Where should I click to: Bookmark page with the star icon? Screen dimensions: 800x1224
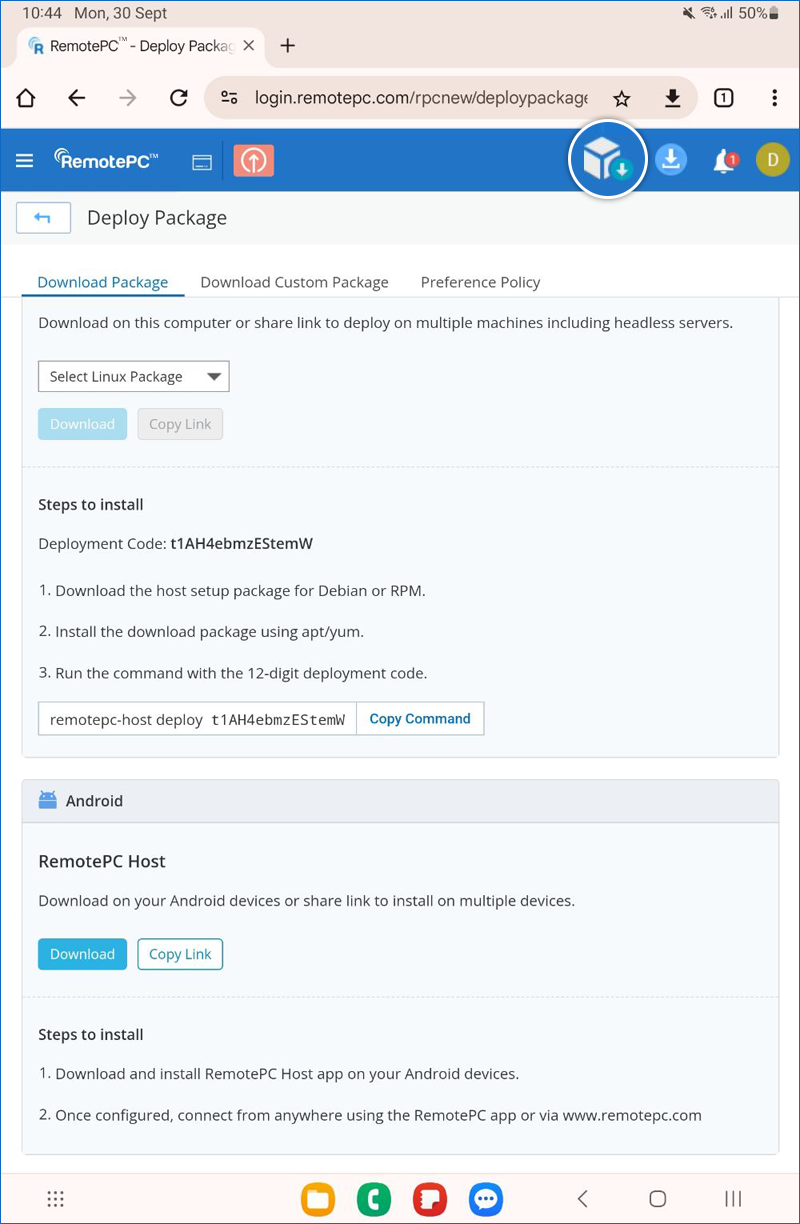622,98
